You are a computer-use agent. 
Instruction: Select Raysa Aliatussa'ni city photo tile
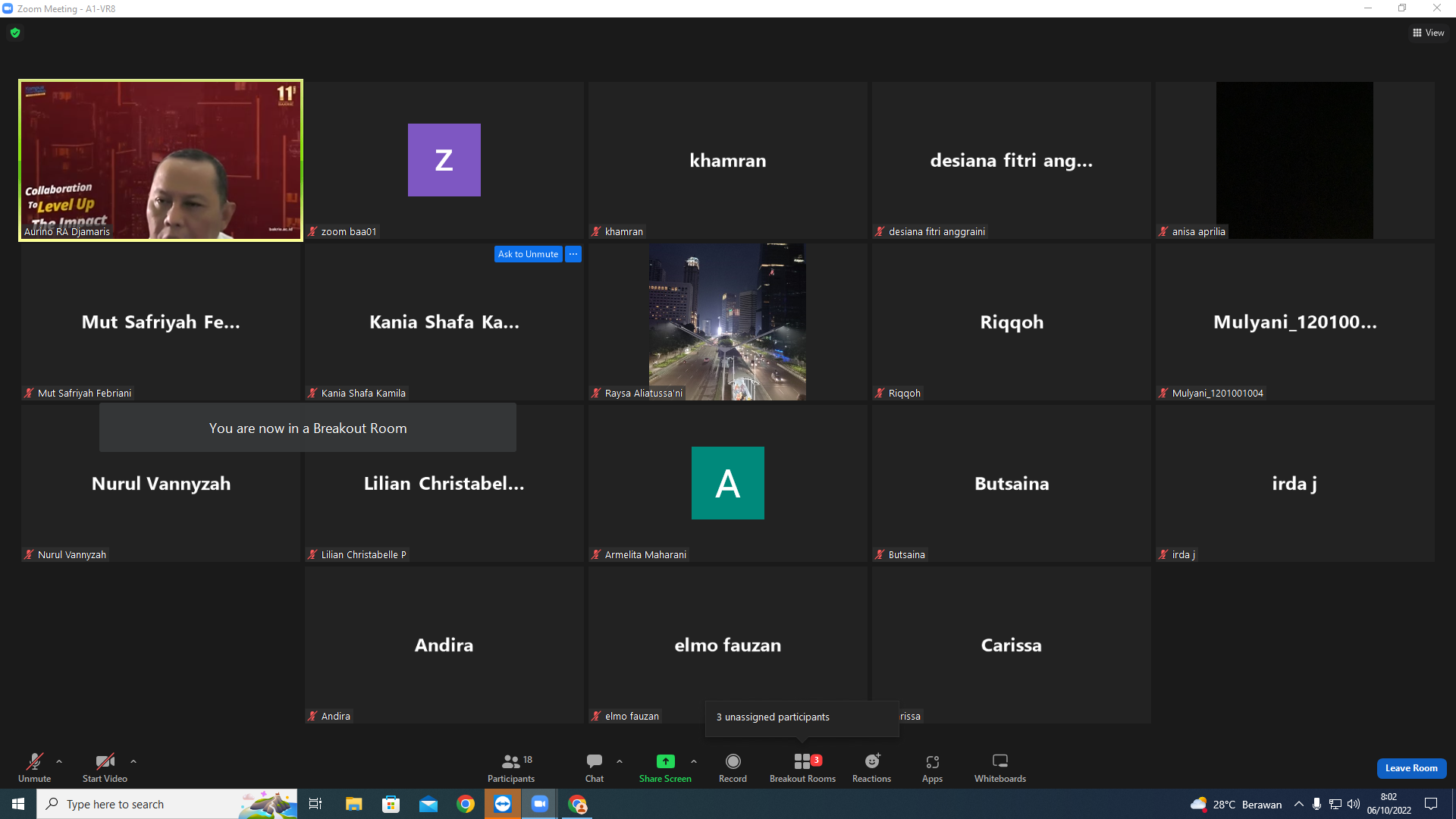pyautogui.click(x=728, y=322)
